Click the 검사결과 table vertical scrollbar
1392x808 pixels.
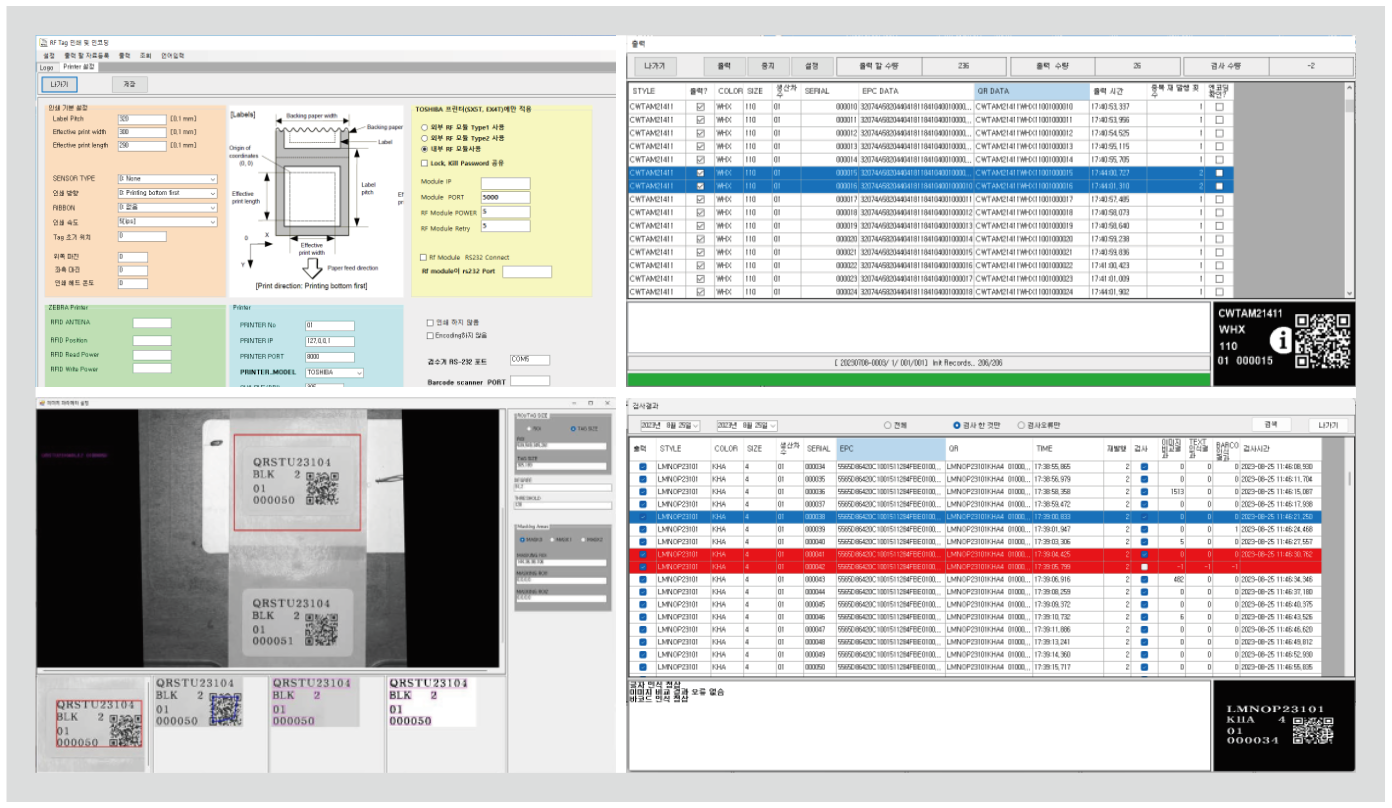click(1349, 559)
